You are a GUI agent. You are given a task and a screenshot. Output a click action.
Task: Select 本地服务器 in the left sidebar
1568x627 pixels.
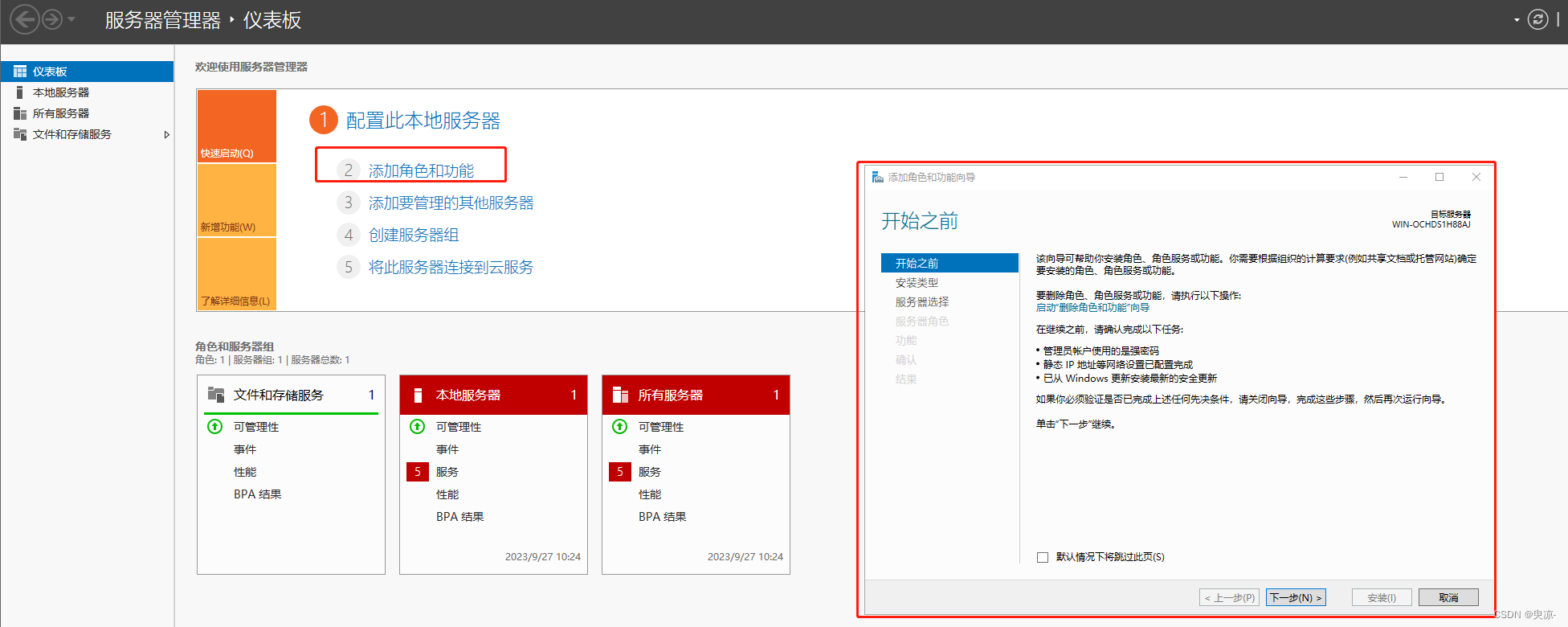[x=87, y=92]
